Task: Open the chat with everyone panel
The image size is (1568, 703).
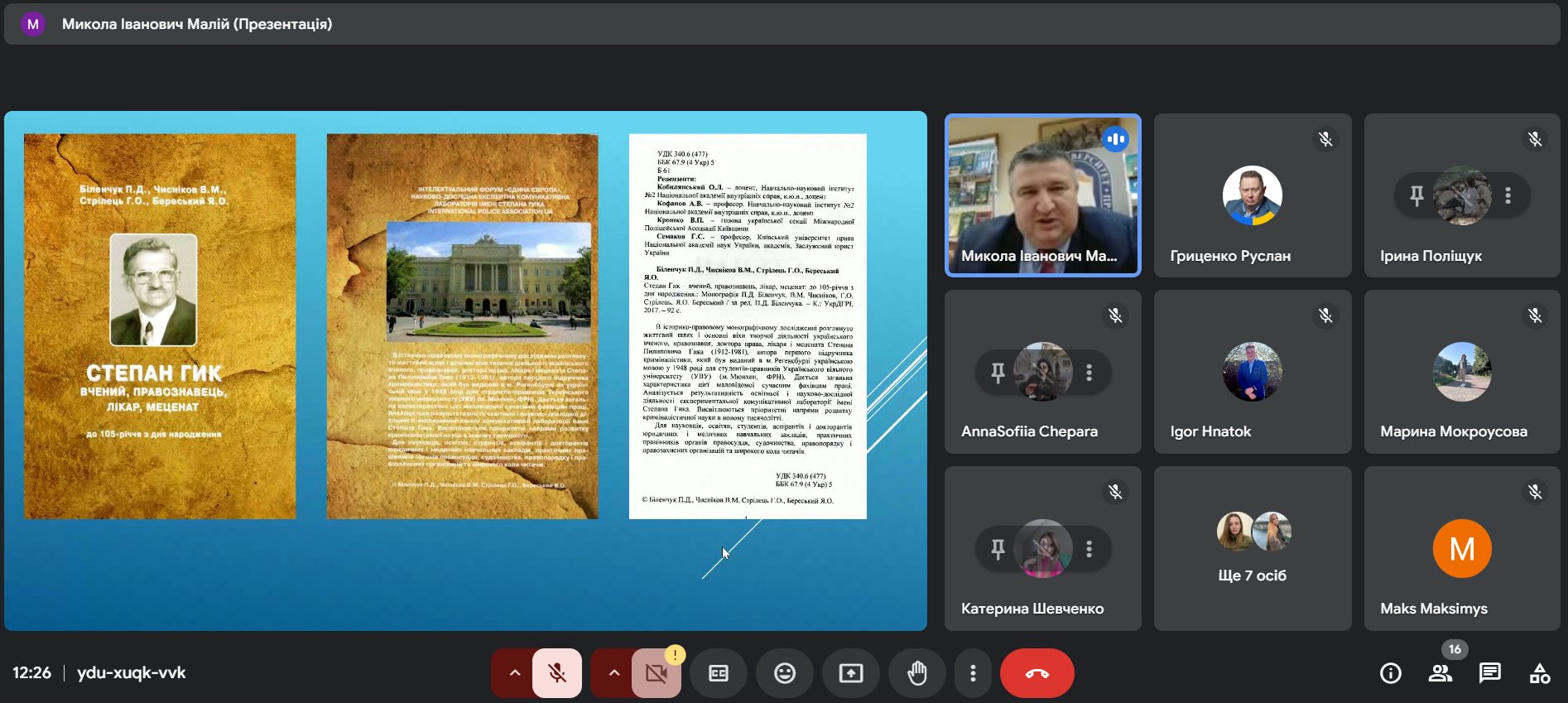Action: coord(1490,673)
